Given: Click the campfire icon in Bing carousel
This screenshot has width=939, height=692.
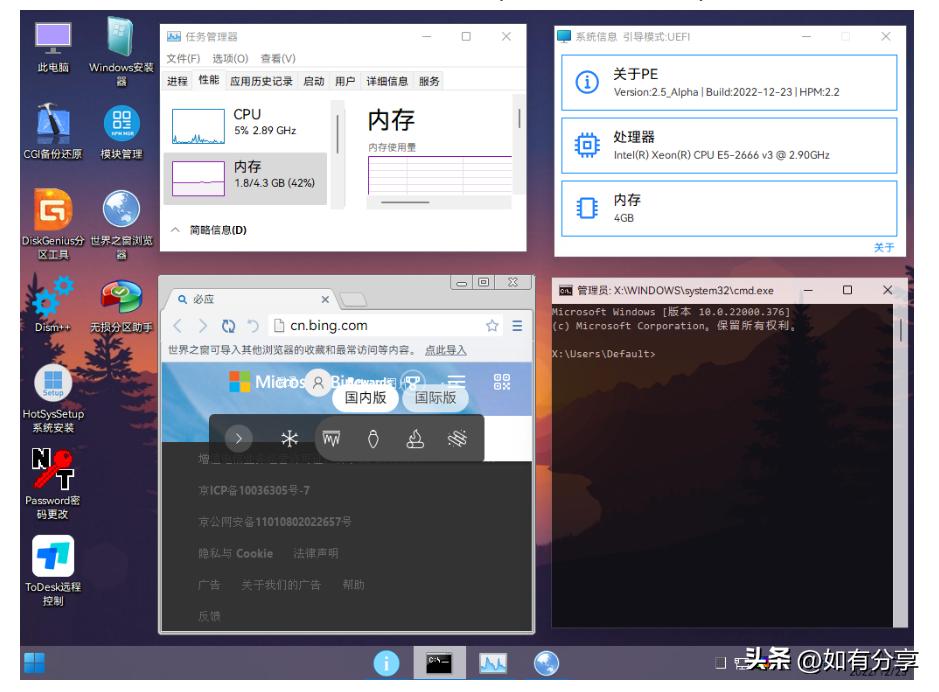Looking at the screenshot, I should click(415, 439).
